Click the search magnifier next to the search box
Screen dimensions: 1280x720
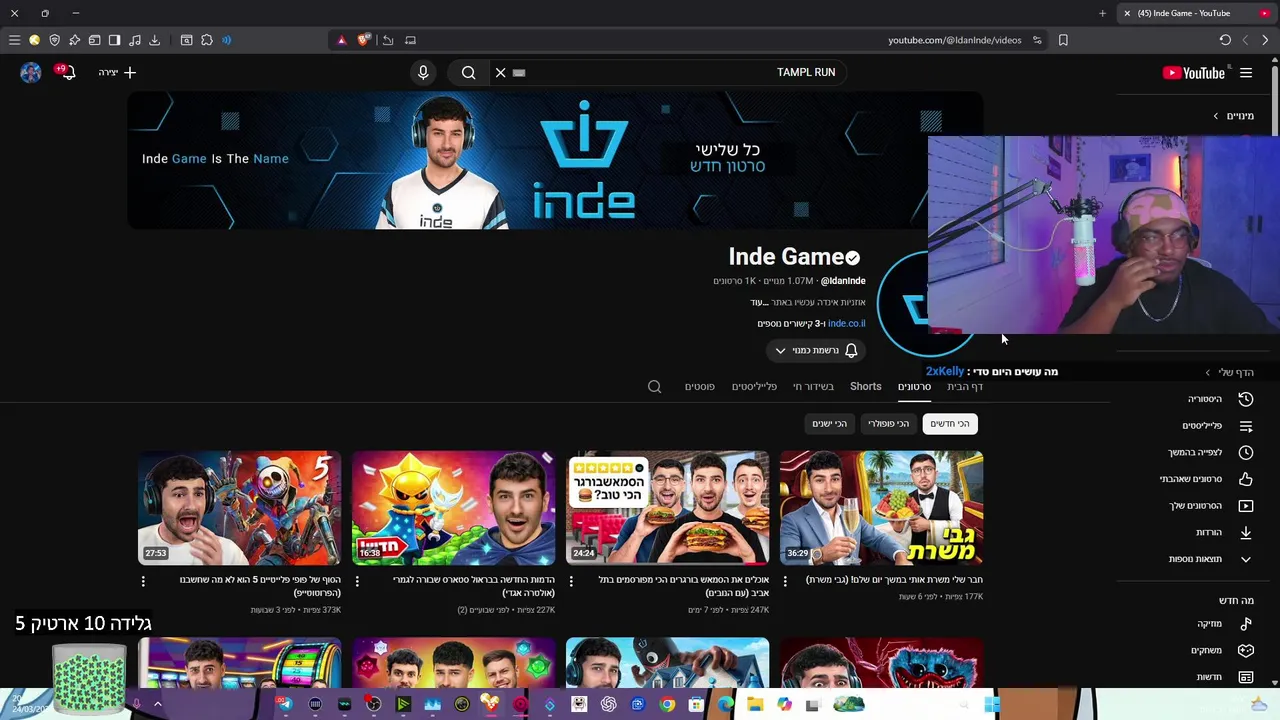pyautogui.click(x=468, y=72)
